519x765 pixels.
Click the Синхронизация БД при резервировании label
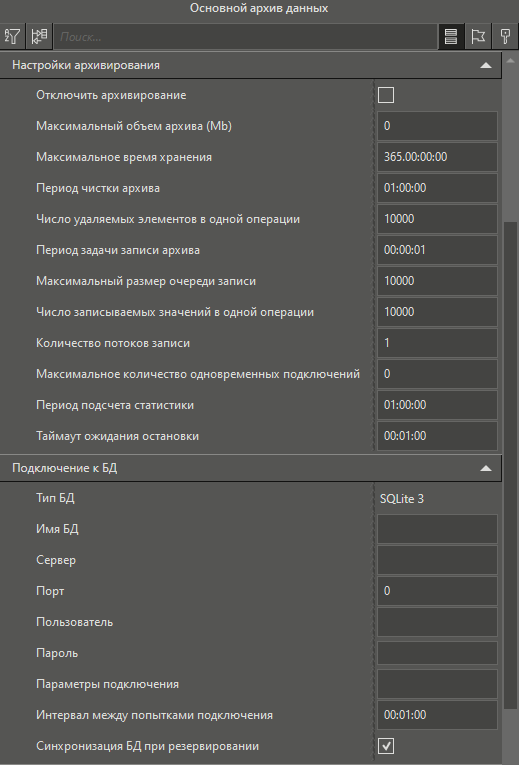pos(147,746)
